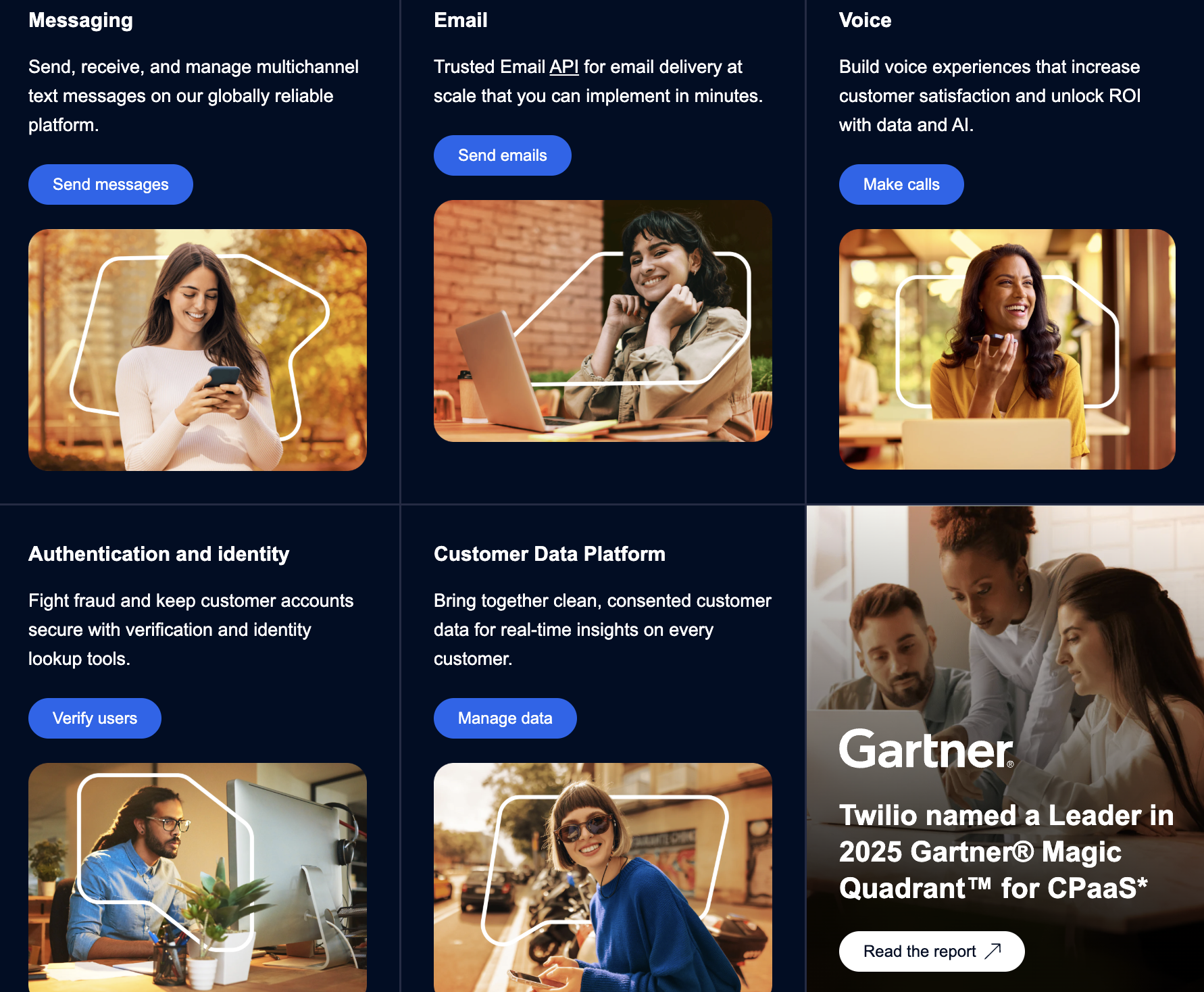
Task: Select the Email heading
Action: tap(461, 20)
